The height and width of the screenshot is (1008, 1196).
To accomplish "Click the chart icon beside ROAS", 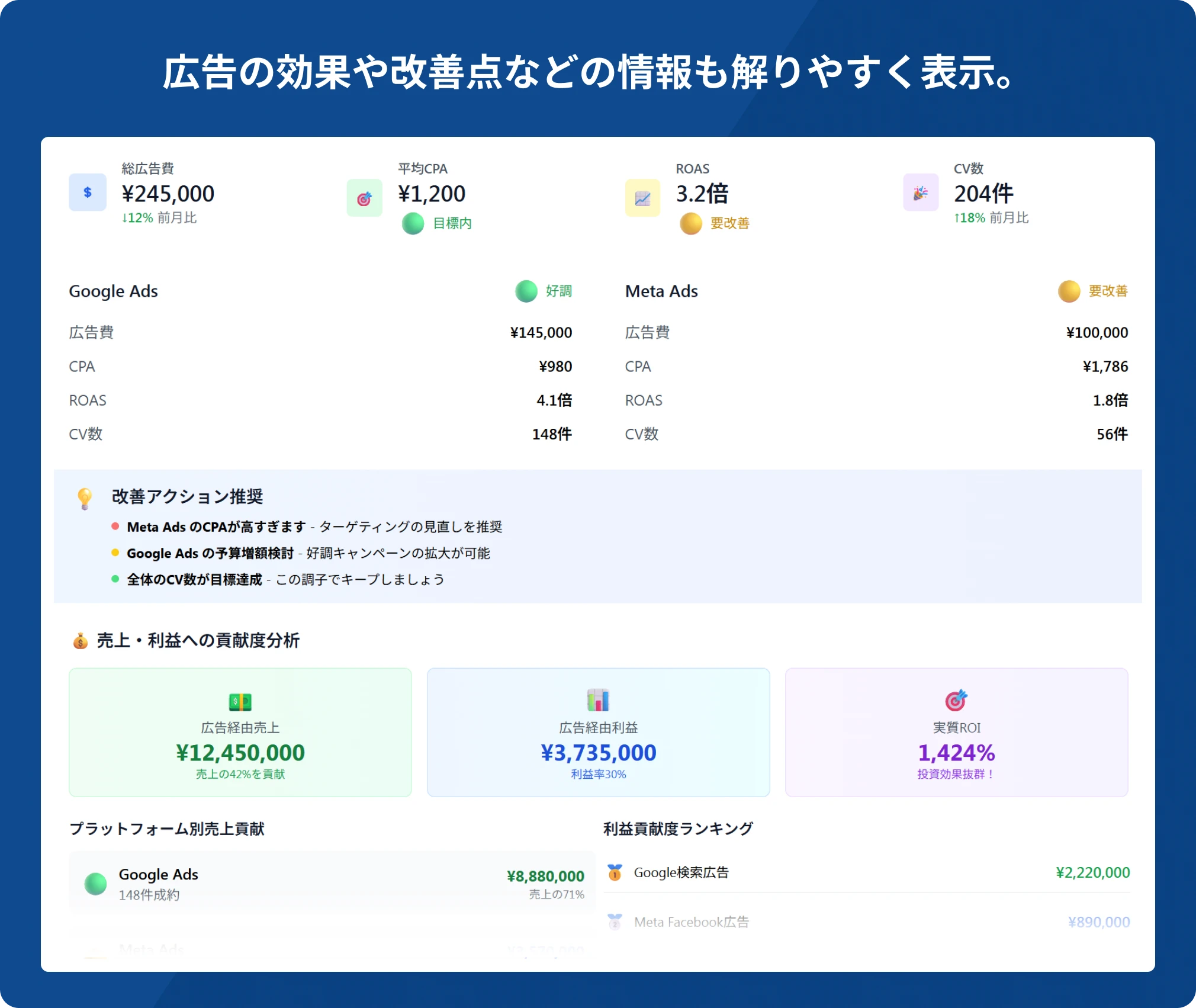I will pos(642,198).
